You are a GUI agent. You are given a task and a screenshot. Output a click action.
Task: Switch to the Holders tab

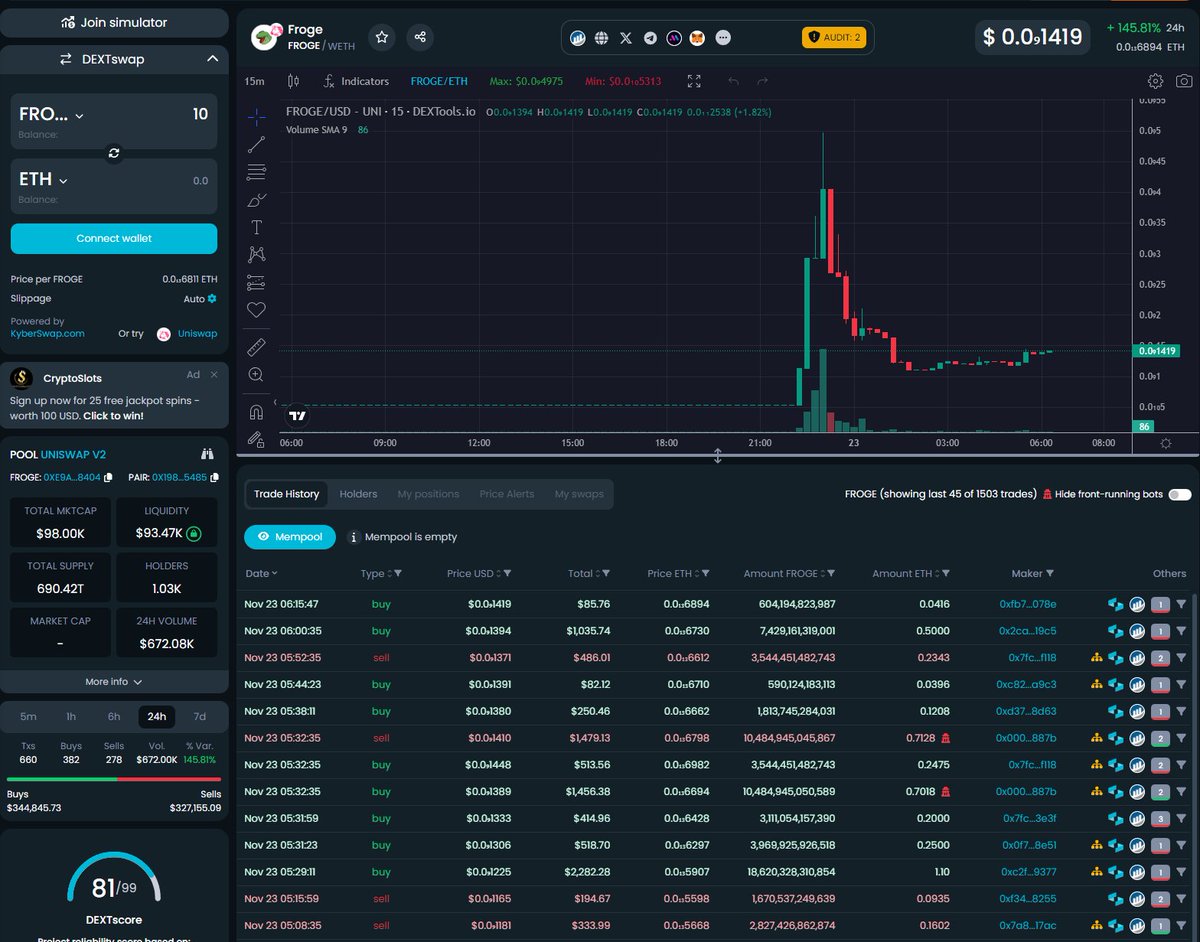point(358,494)
